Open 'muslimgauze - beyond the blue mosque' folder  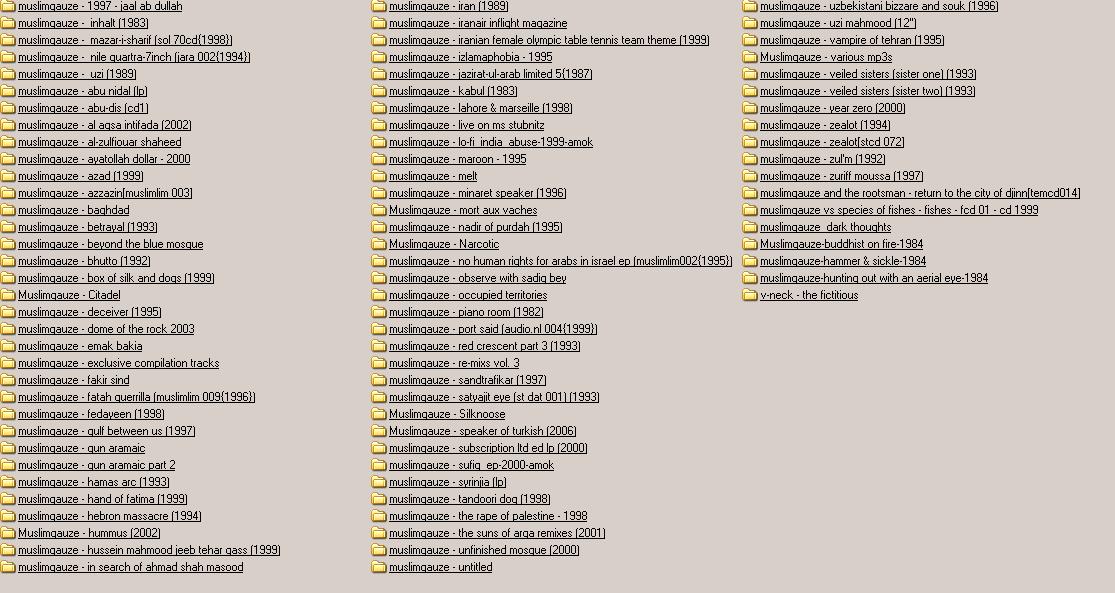[x=110, y=244]
